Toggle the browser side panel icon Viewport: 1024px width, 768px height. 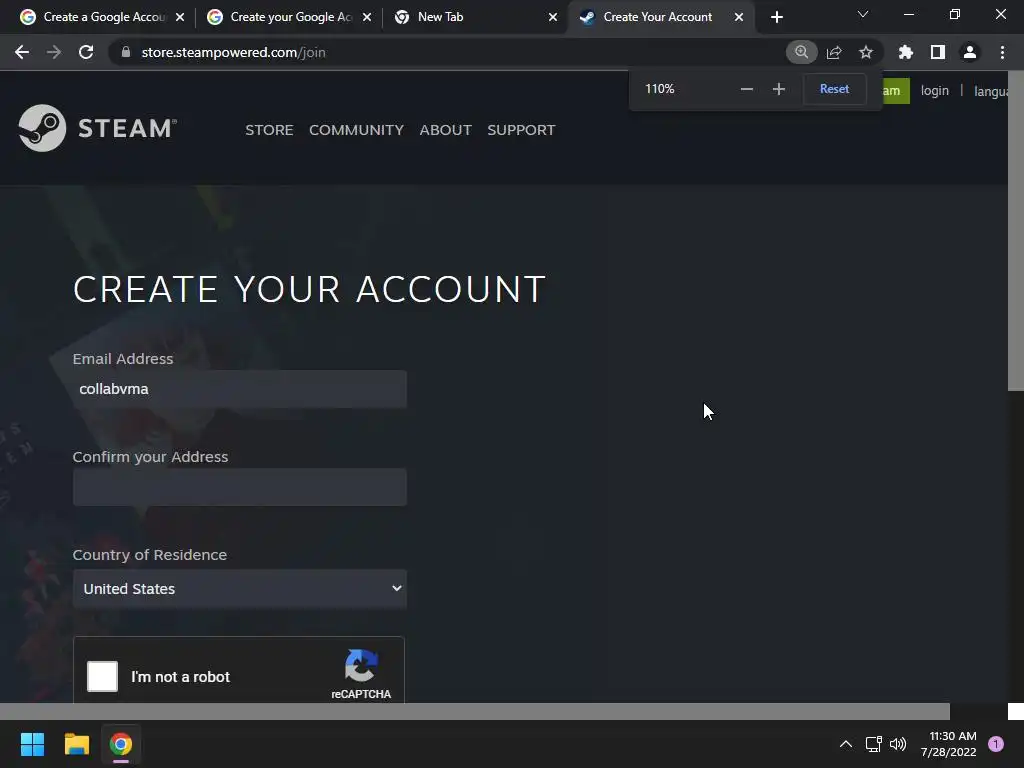[x=938, y=52]
